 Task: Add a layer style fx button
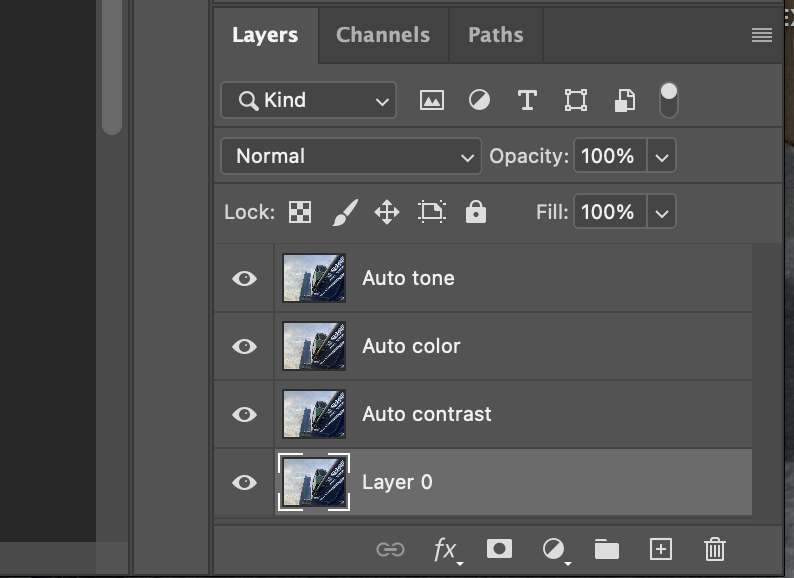click(446, 550)
